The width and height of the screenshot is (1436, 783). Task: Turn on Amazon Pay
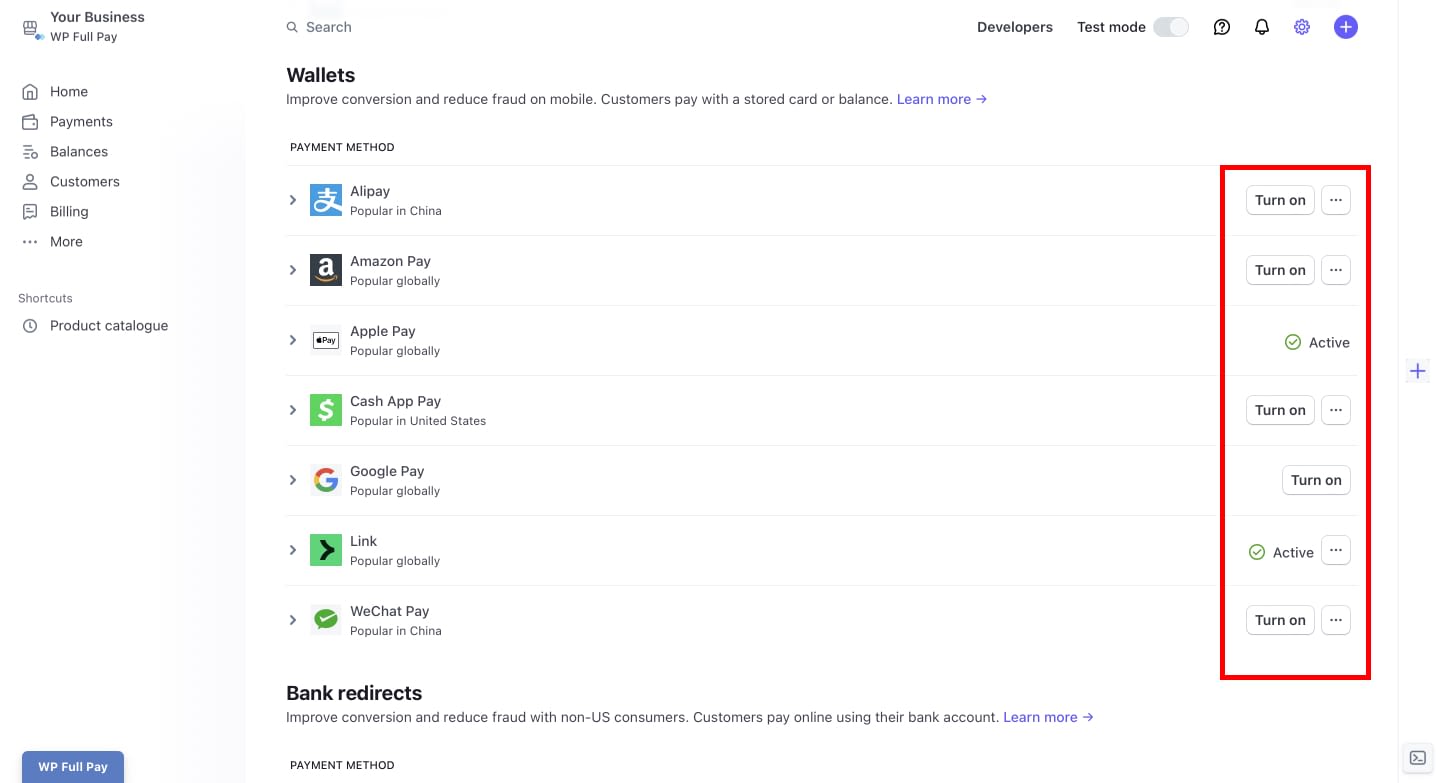tap(1279, 270)
